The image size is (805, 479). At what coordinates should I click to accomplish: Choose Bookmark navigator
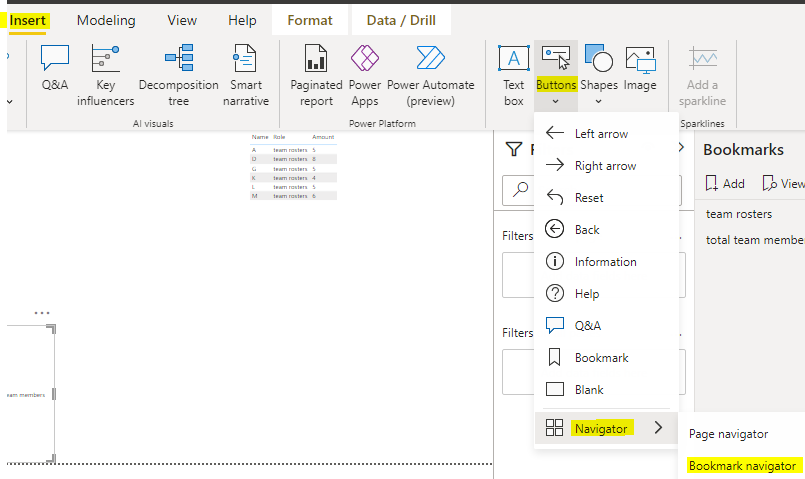tap(742, 466)
